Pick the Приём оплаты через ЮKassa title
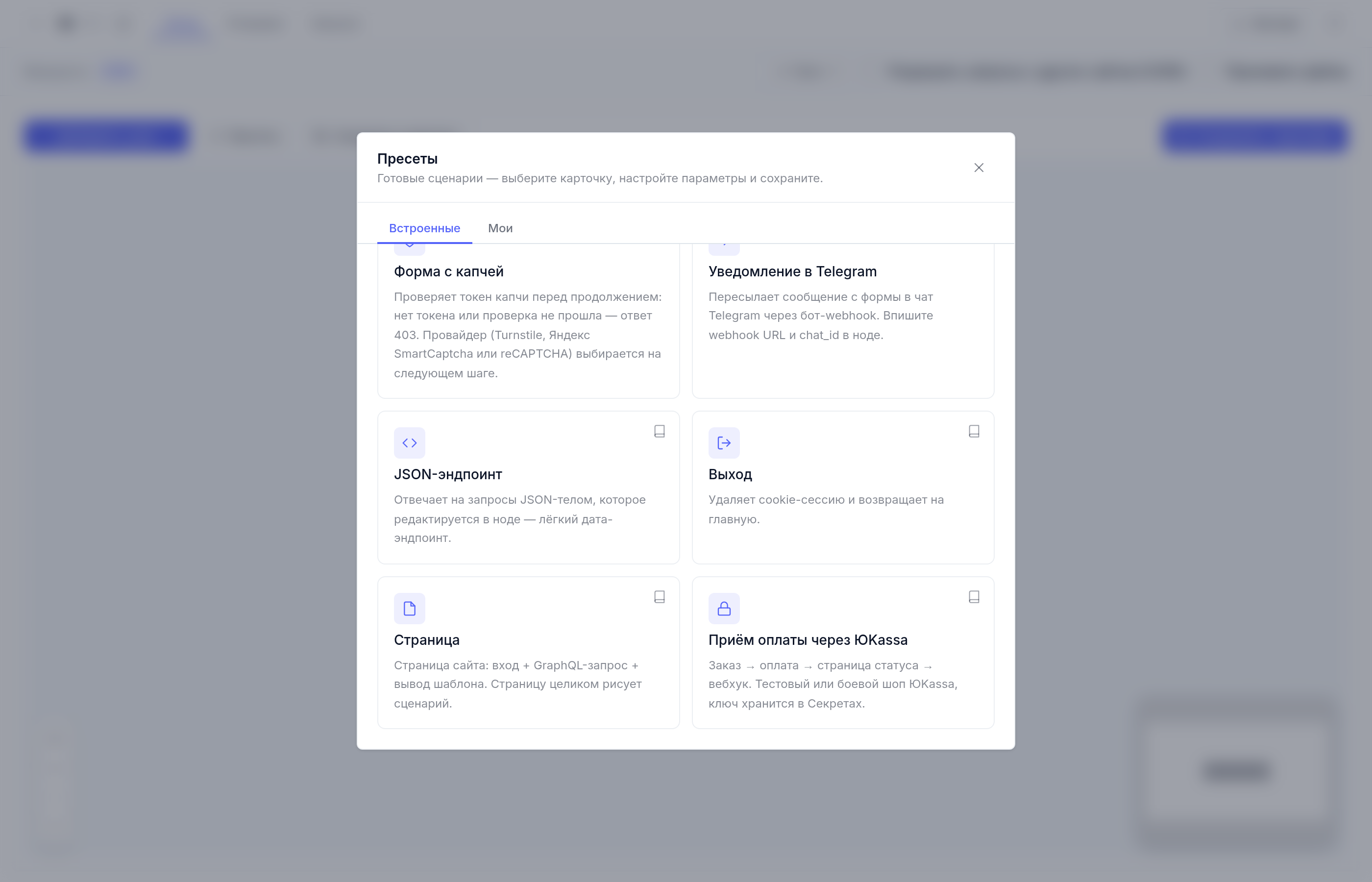This screenshot has height=882, width=1372. tap(808, 640)
